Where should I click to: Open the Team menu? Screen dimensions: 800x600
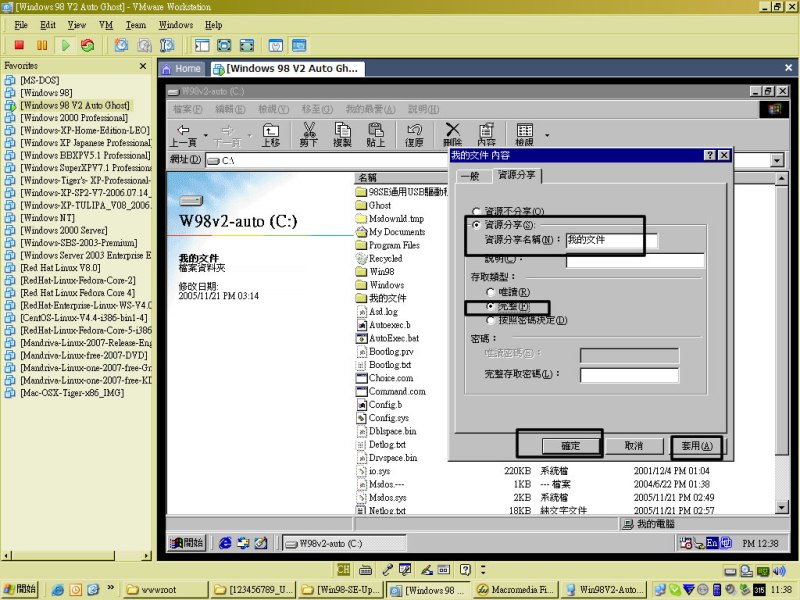(136, 25)
